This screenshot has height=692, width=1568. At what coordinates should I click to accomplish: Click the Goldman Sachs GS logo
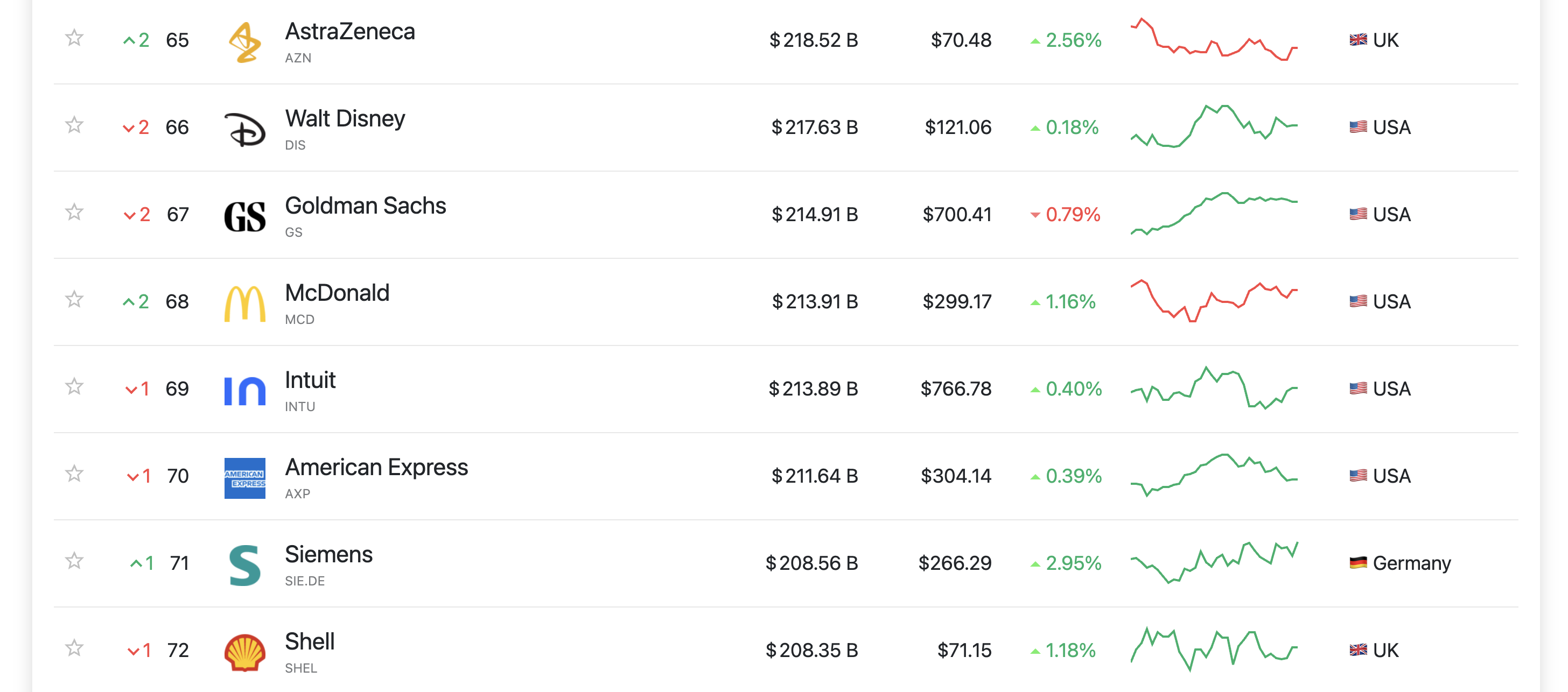244,216
